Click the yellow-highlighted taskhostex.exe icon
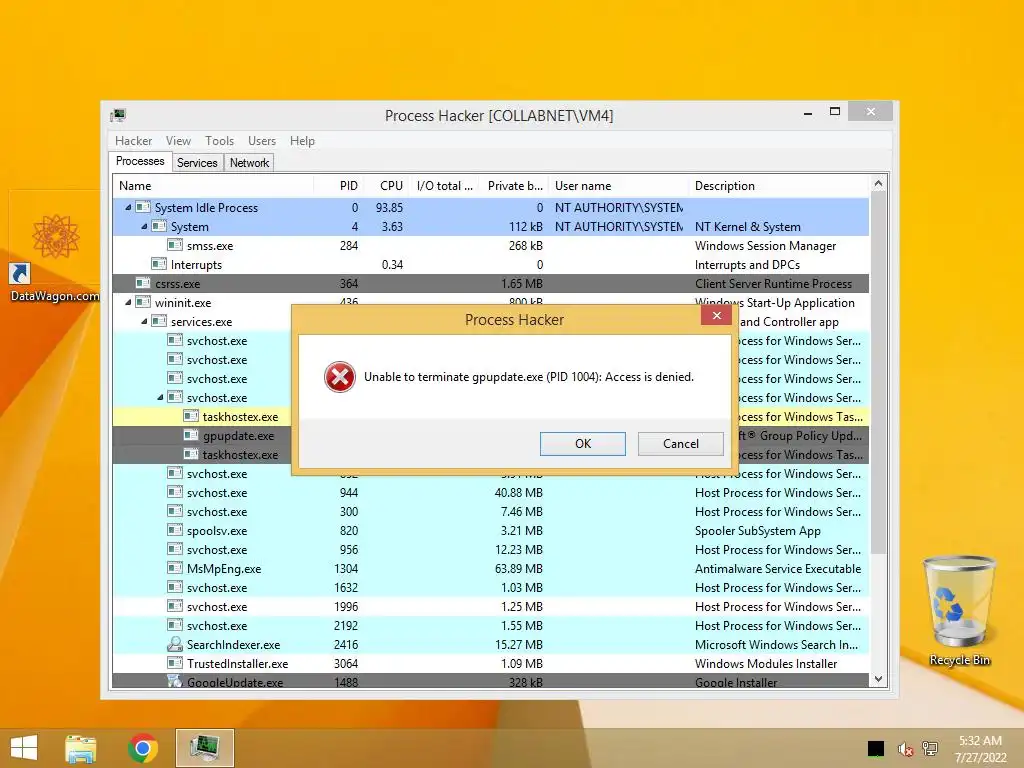This screenshot has height=768, width=1024. (x=191, y=416)
